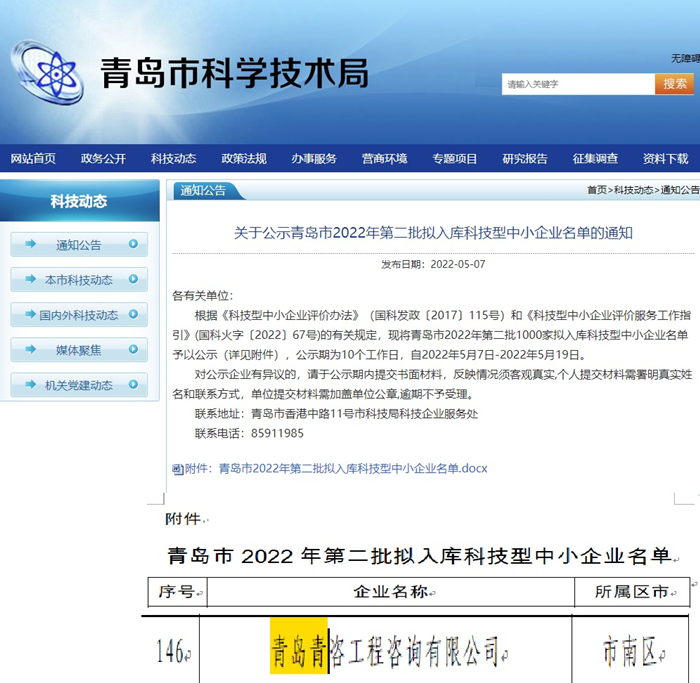The height and width of the screenshot is (683, 700).
Task: Click 科技动态 in the breadcrumb trail
Action: [x=634, y=190]
